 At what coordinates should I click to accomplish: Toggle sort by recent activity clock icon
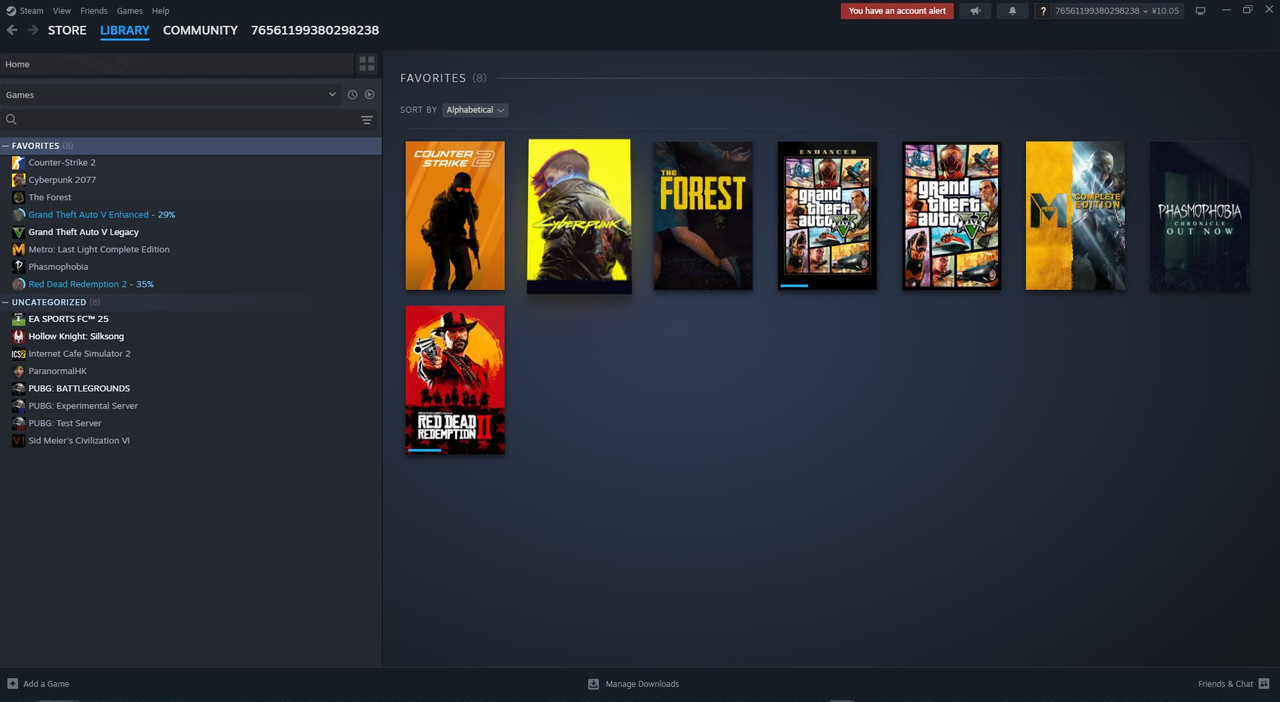352,95
